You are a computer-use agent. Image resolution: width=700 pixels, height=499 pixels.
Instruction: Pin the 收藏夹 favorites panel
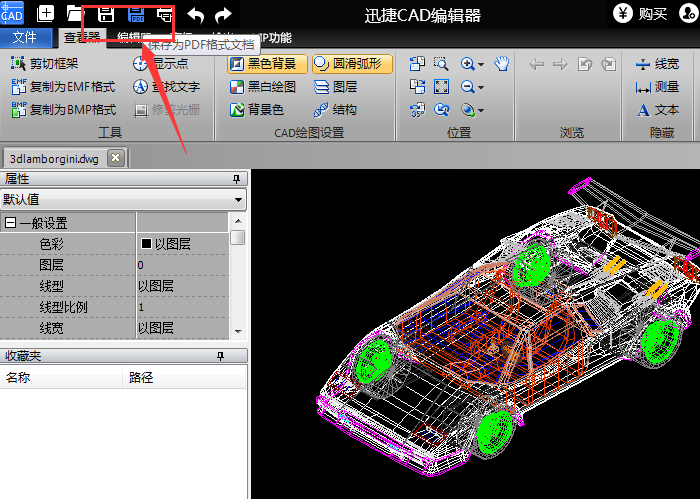237,356
